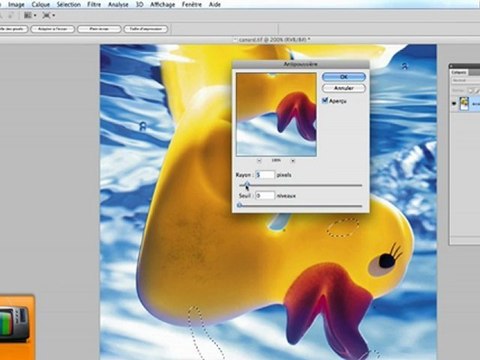
Task: Open the blend mode dropdown in Calques
Action: tap(466, 80)
